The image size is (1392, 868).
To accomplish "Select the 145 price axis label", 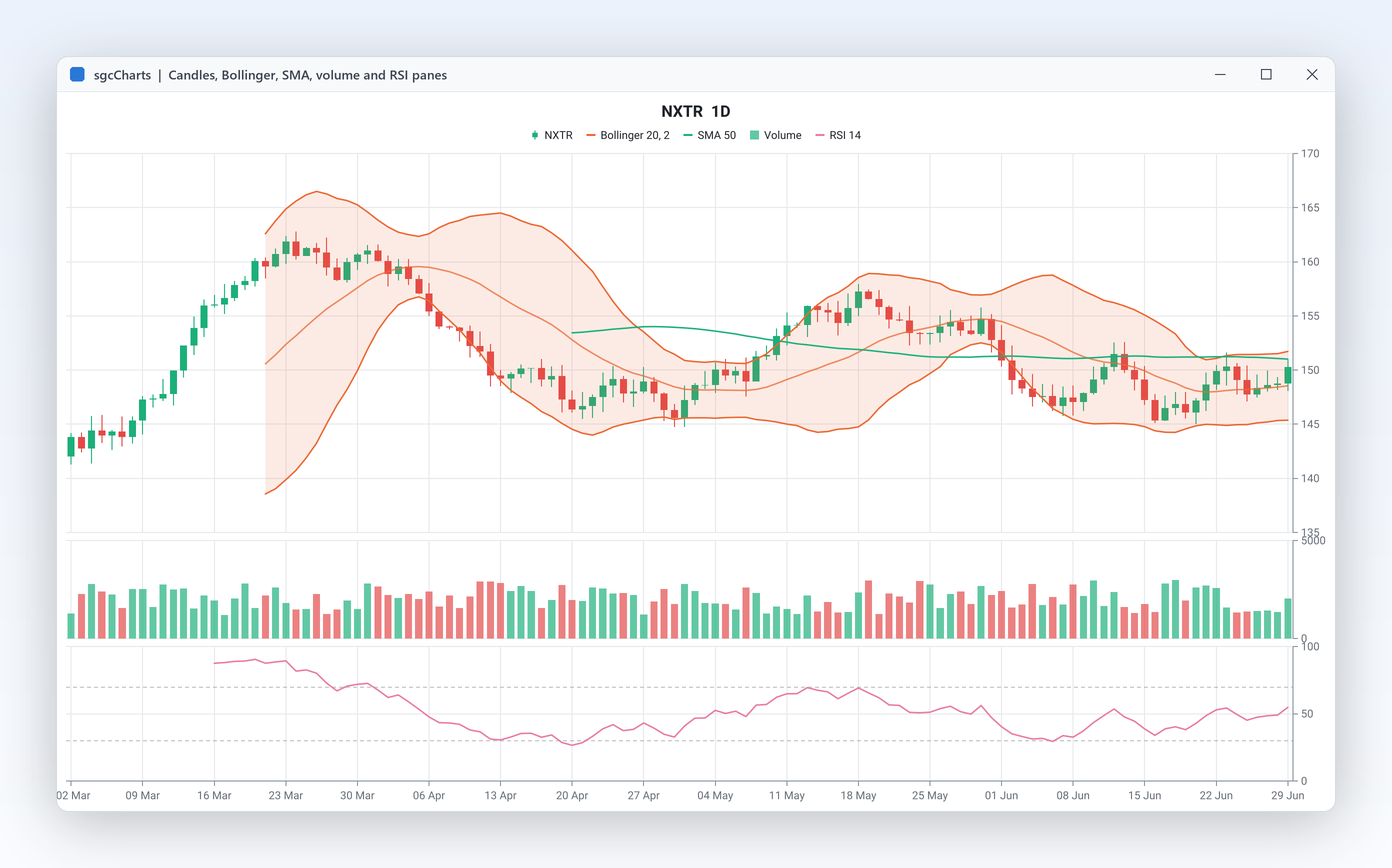I will coord(1308,424).
